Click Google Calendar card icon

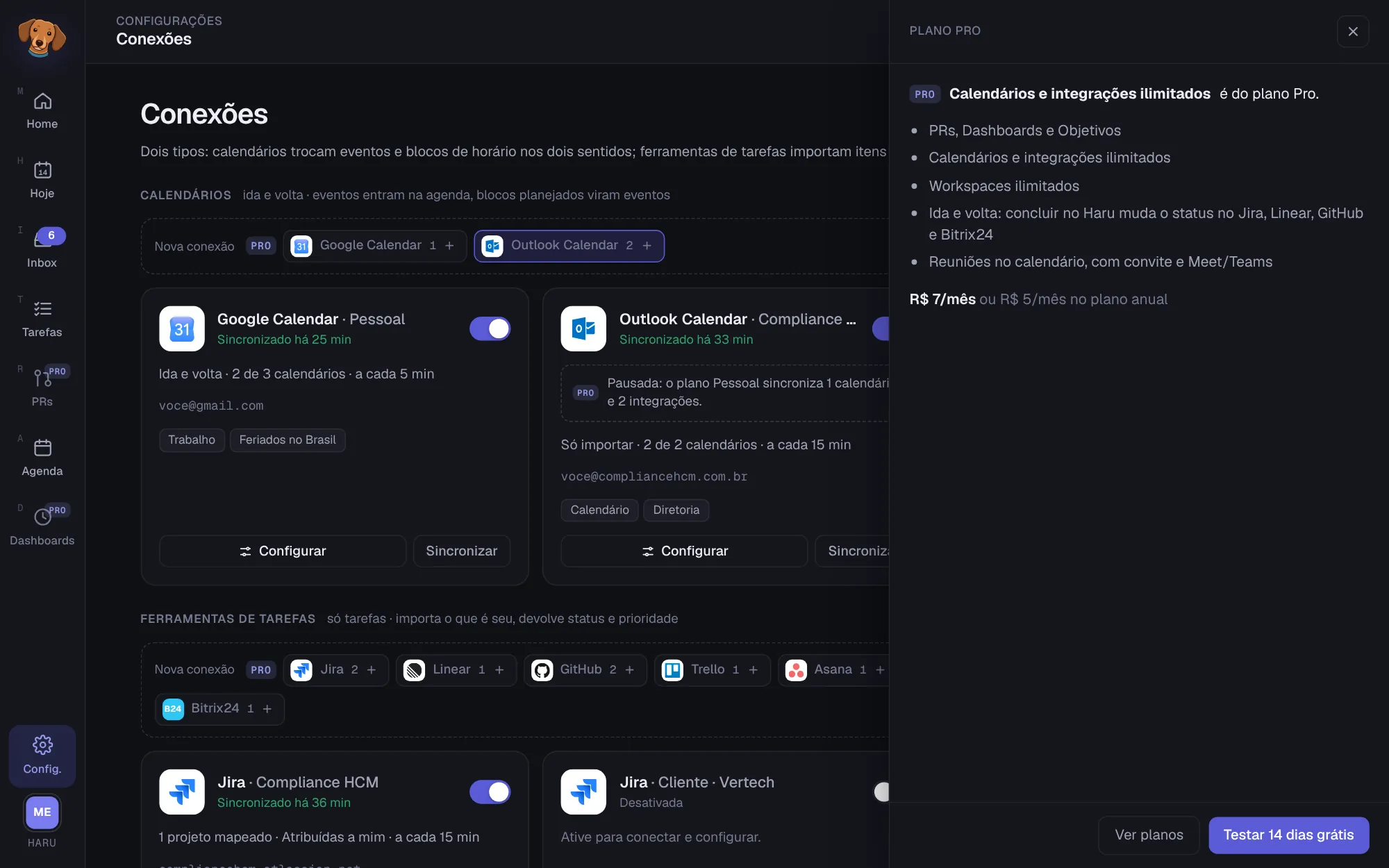[x=181, y=328]
